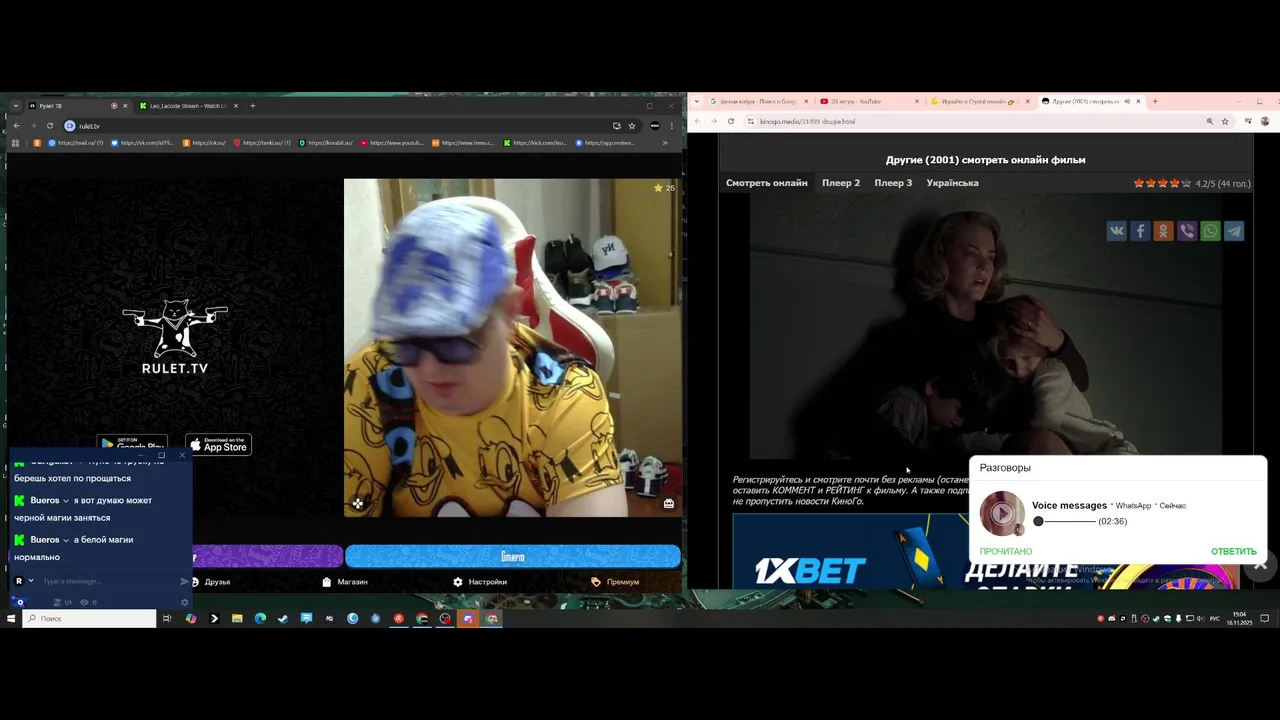
Task: Share via Viber icon on player
Action: (x=1187, y=231)
